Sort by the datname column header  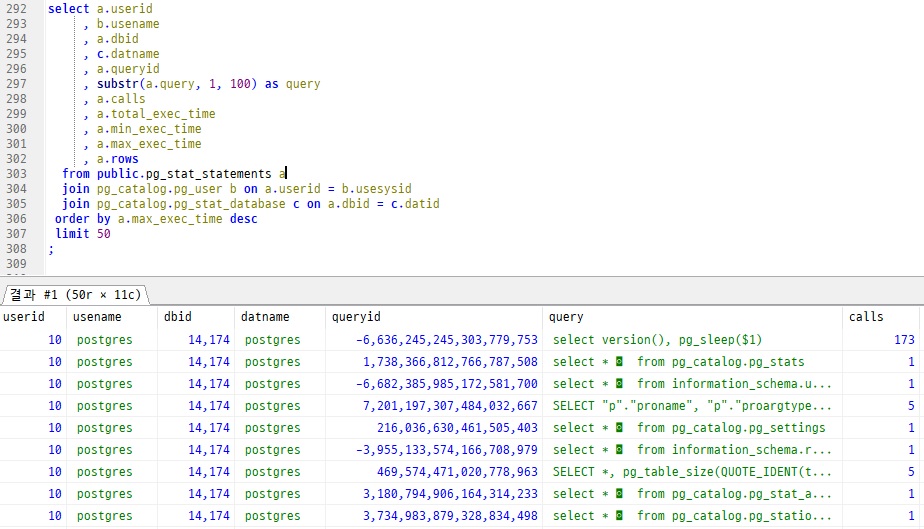279,317
